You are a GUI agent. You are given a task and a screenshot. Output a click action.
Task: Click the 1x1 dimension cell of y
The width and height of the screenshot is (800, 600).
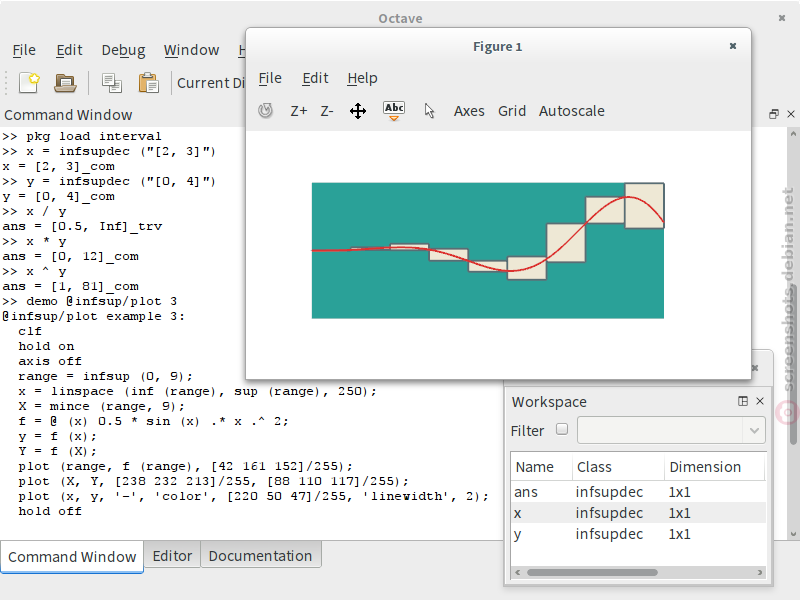(679, 534)
